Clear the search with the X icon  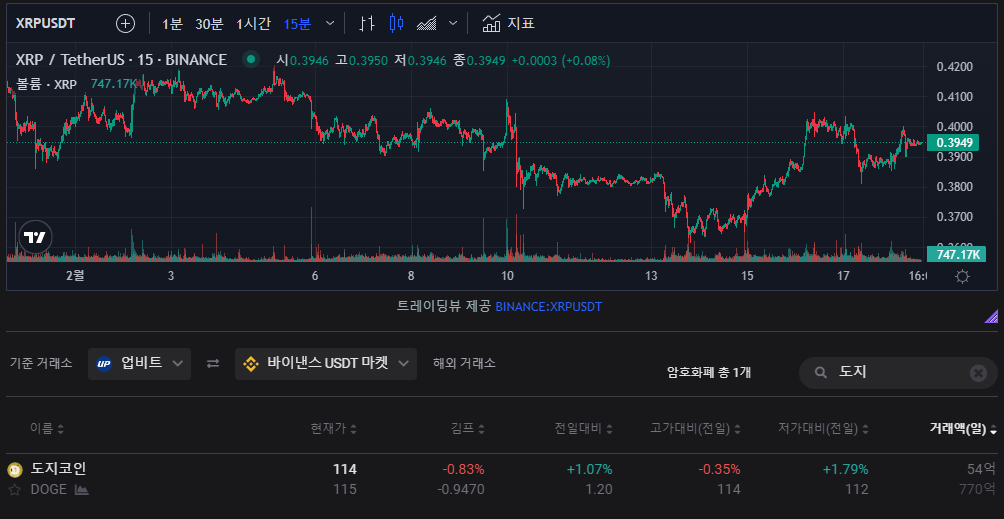[978, 372]
